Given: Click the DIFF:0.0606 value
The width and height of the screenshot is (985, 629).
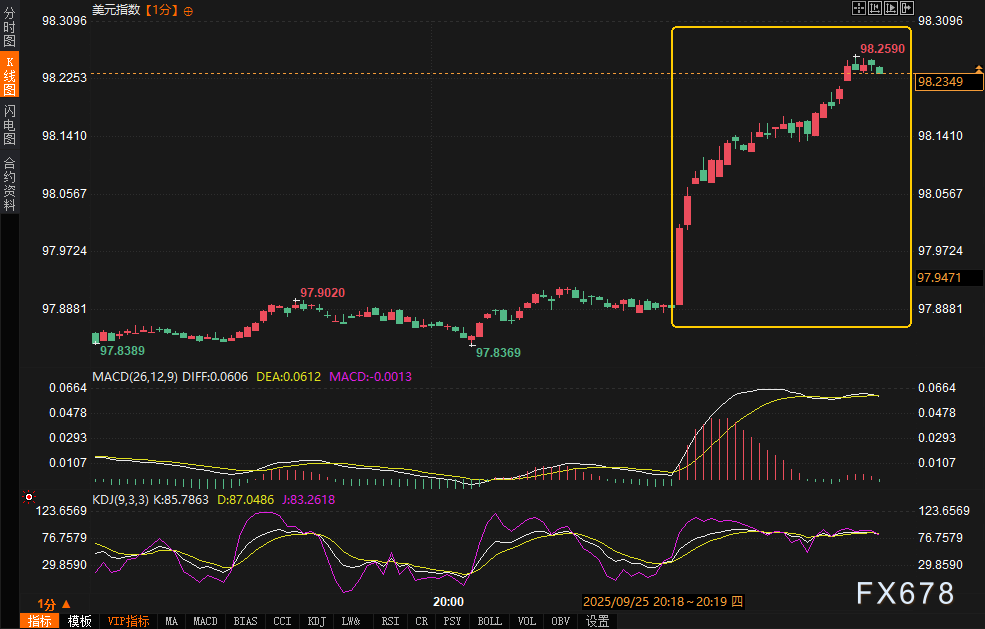Looking at the screenshot, I should point(215,376).
